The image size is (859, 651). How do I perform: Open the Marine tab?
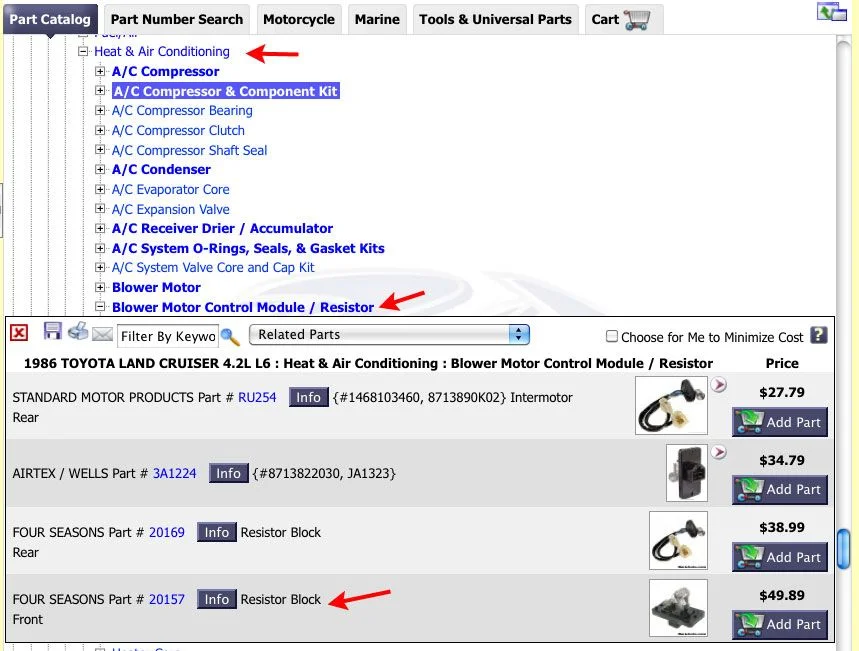pos(377,19)
